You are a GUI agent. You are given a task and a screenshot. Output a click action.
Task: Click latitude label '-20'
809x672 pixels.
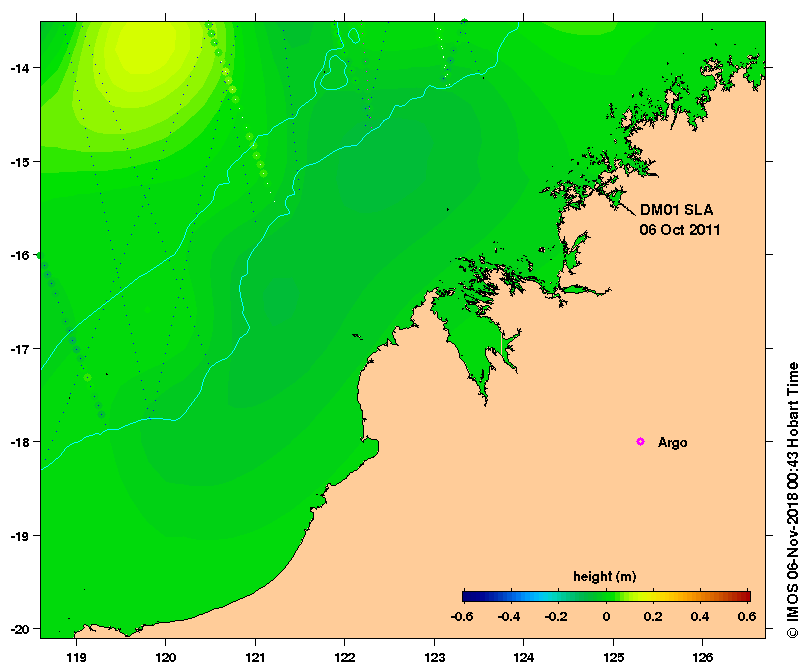coord(19,629)
